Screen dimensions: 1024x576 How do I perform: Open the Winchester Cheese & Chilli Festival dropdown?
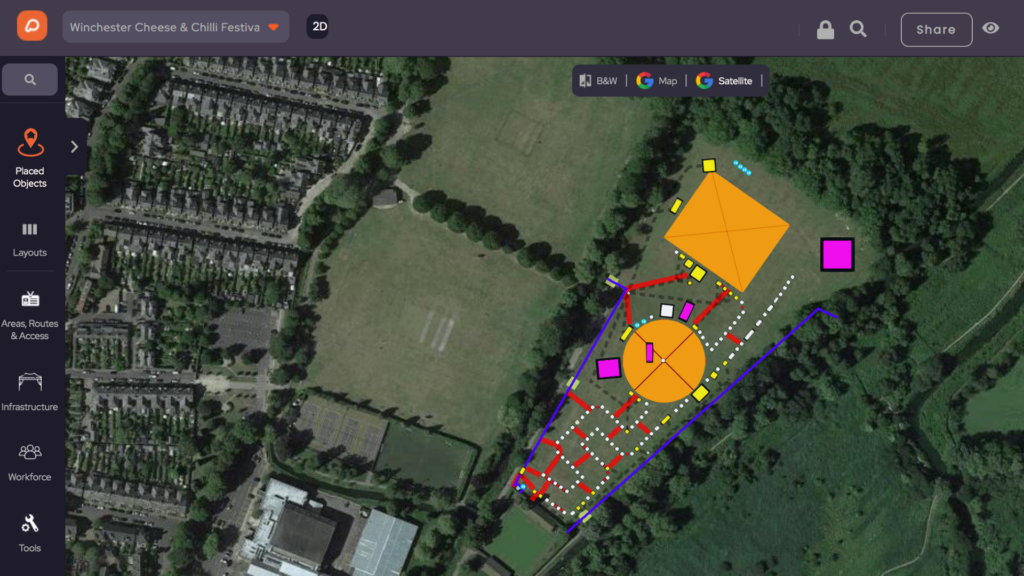176,27
